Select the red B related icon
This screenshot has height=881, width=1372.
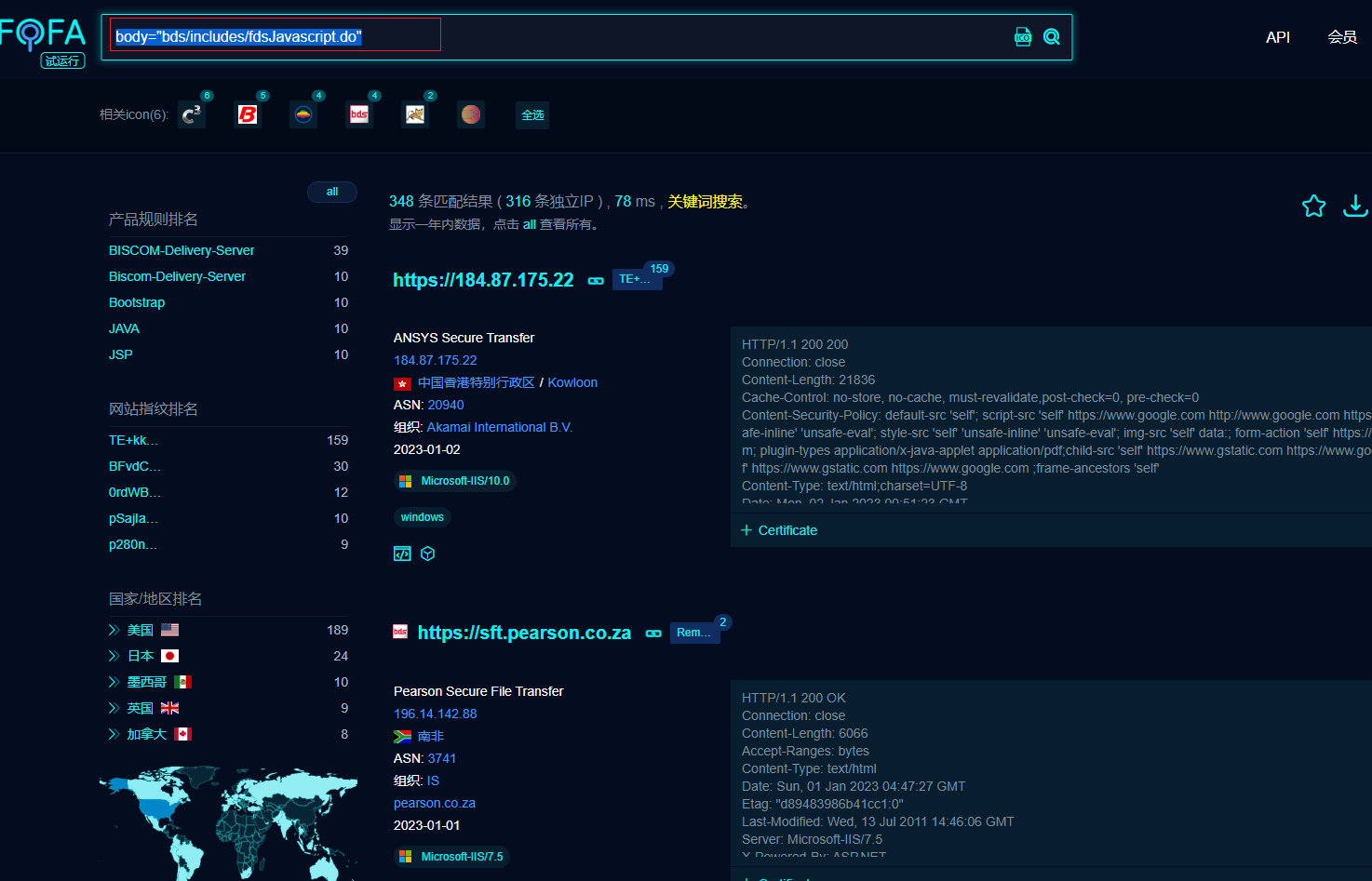(248, 114)
